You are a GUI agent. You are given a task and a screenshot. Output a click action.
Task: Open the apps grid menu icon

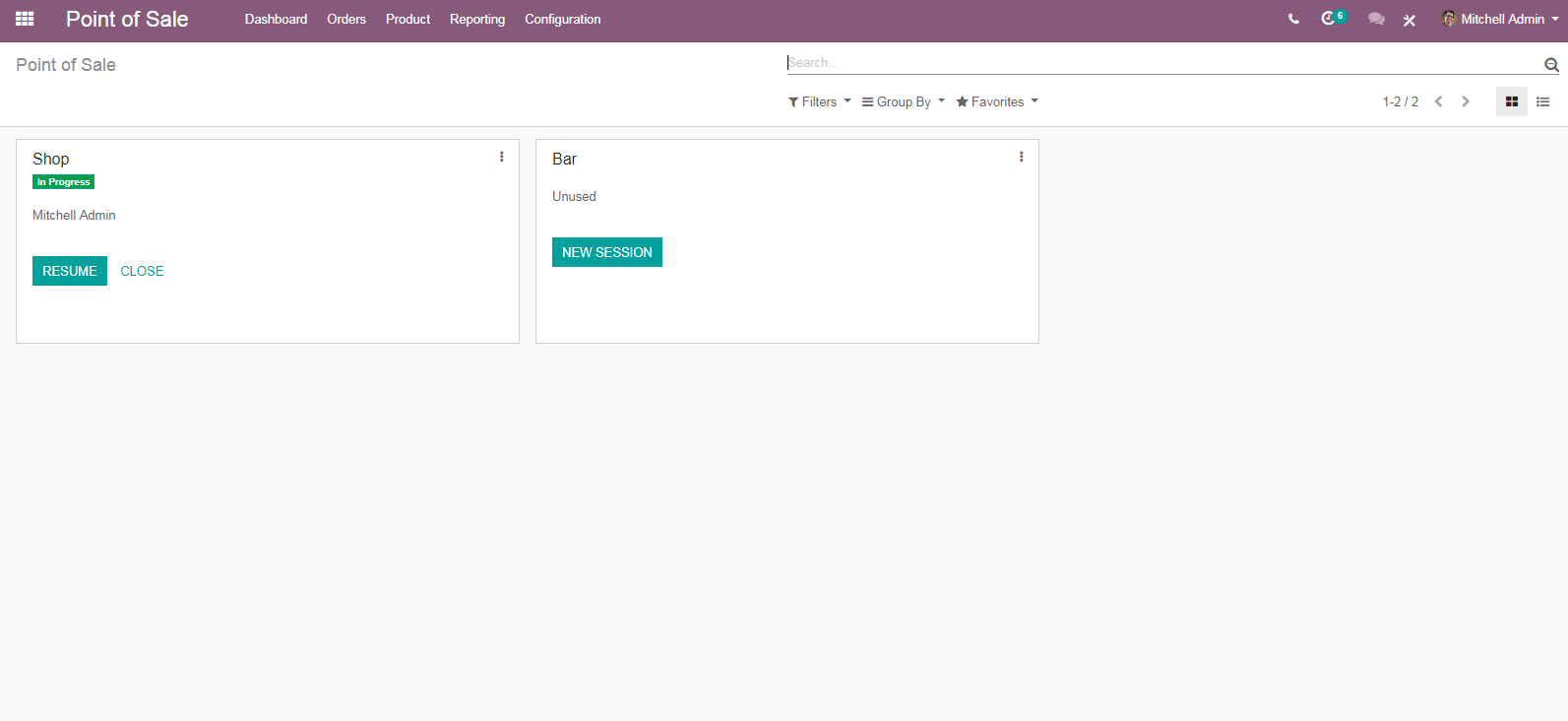click(25, 19)
